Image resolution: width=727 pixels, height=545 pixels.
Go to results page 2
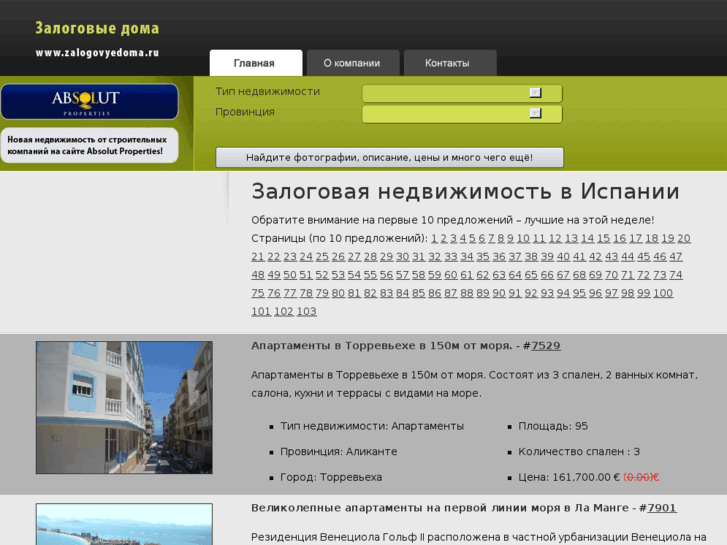[x=444, y=238]
